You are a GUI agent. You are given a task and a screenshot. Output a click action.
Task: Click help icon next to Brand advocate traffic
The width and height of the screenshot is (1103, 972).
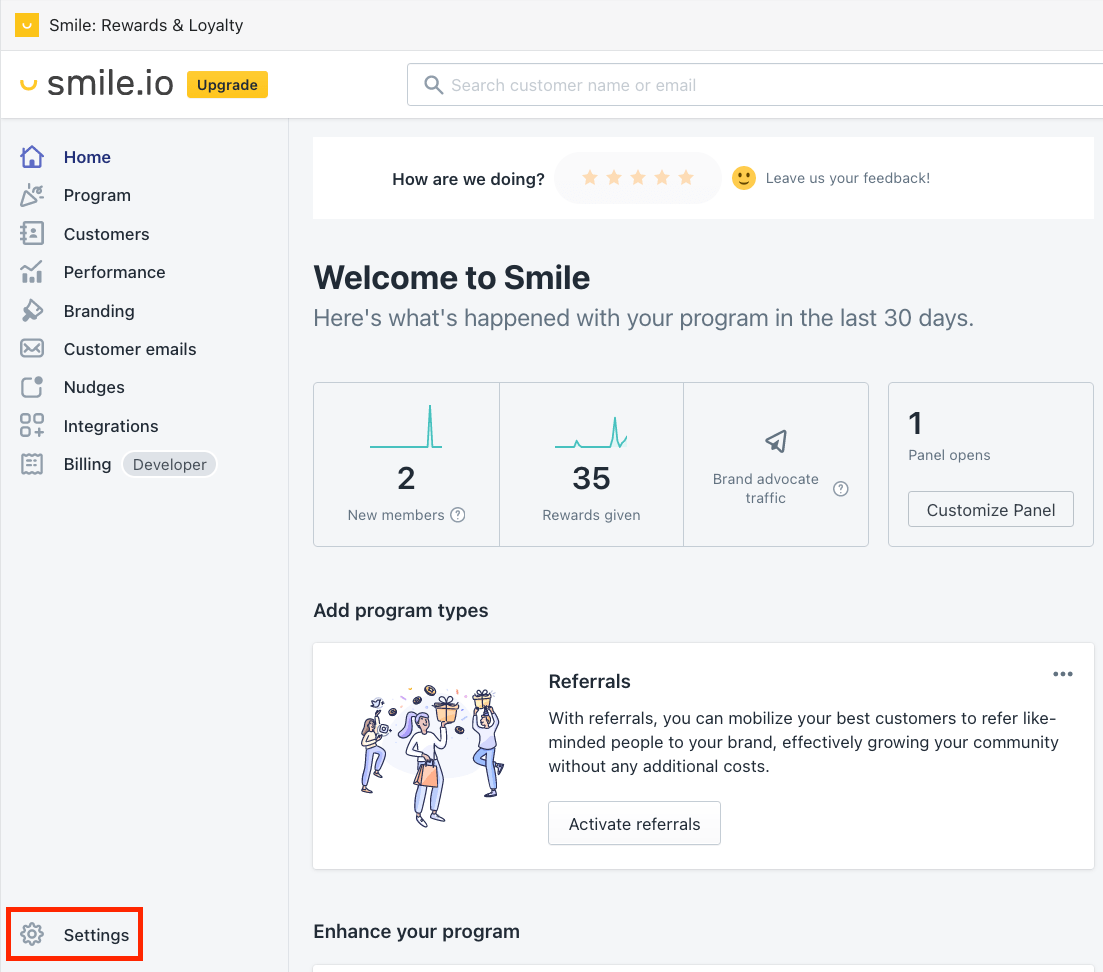[x=841, y=489]
